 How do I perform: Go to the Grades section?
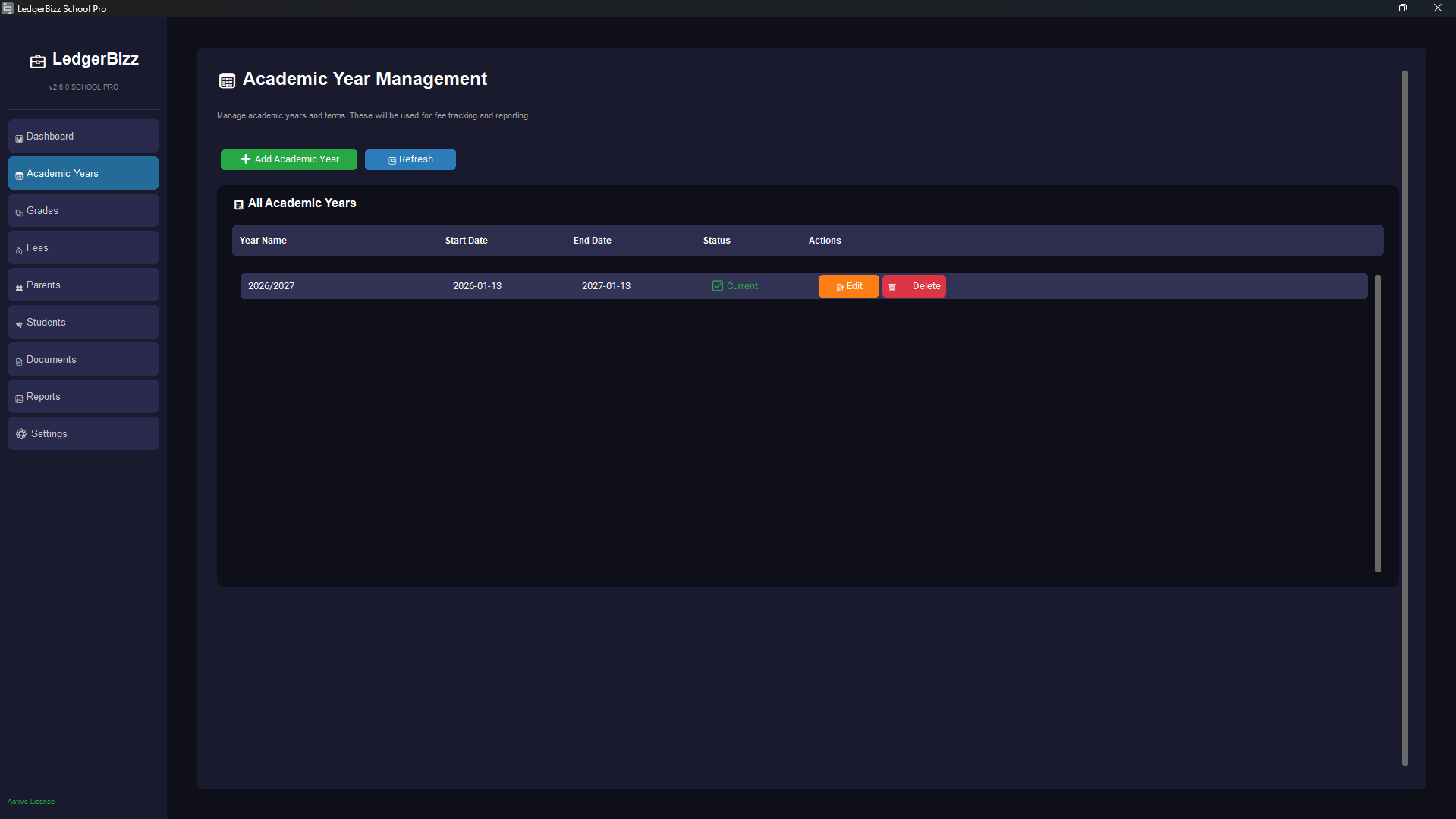pyautogui.click(x=83, y=211)
